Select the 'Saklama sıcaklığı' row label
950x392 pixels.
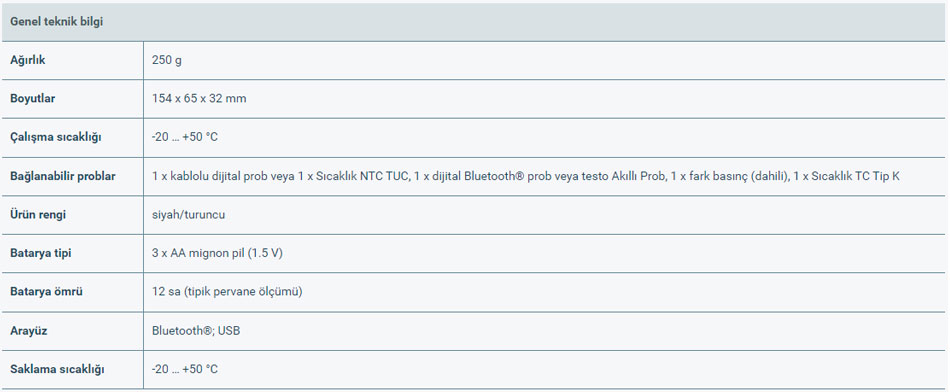pos(58,369)
